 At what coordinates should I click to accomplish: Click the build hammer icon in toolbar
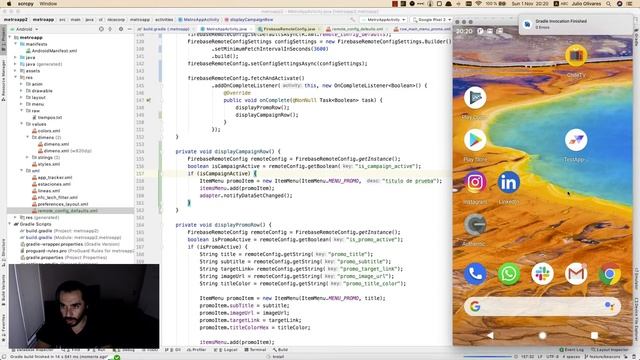(x=353, y=19)
